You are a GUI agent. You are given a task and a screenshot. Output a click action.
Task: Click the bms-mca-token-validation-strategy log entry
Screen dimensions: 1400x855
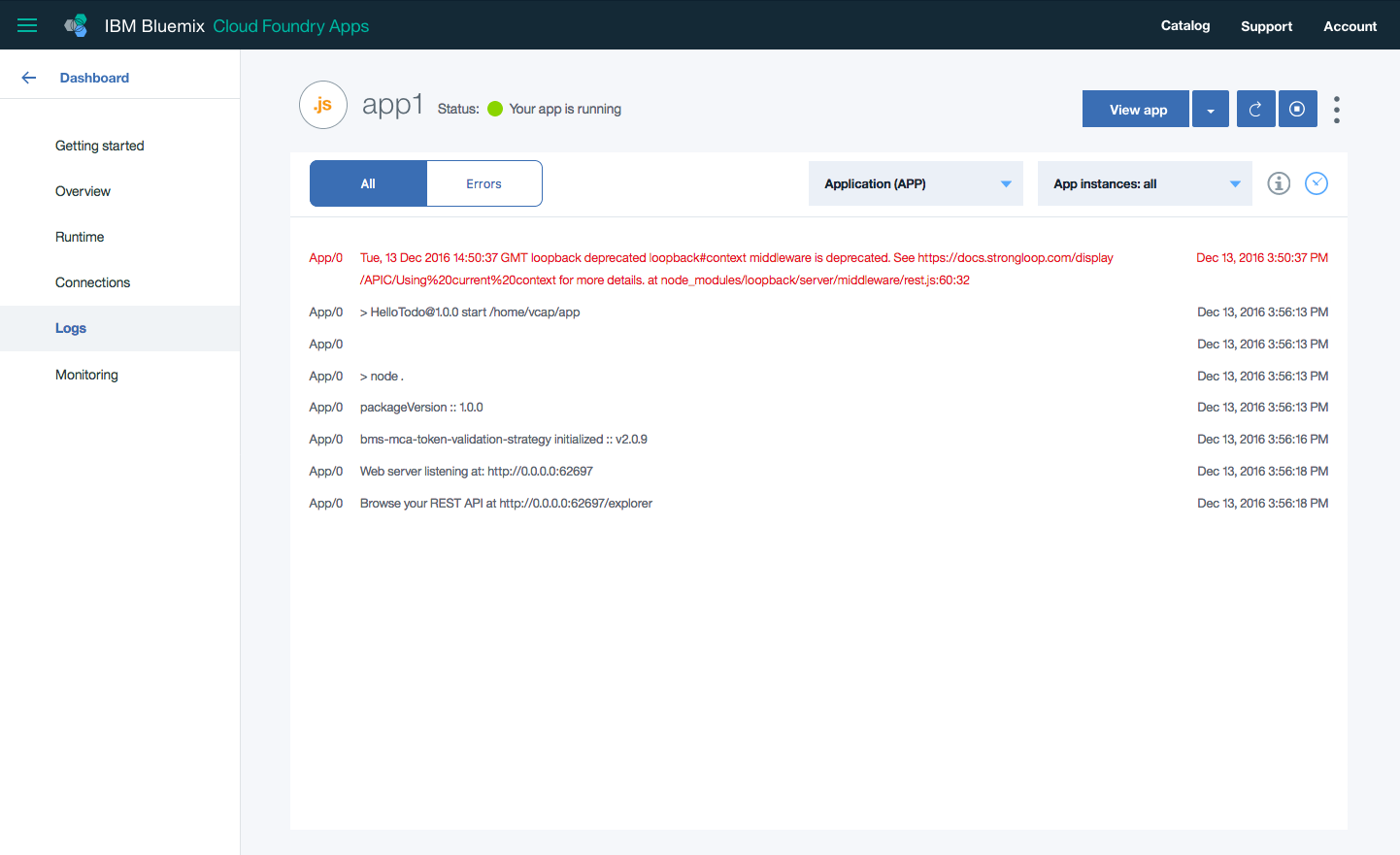[x=503, y=439]
